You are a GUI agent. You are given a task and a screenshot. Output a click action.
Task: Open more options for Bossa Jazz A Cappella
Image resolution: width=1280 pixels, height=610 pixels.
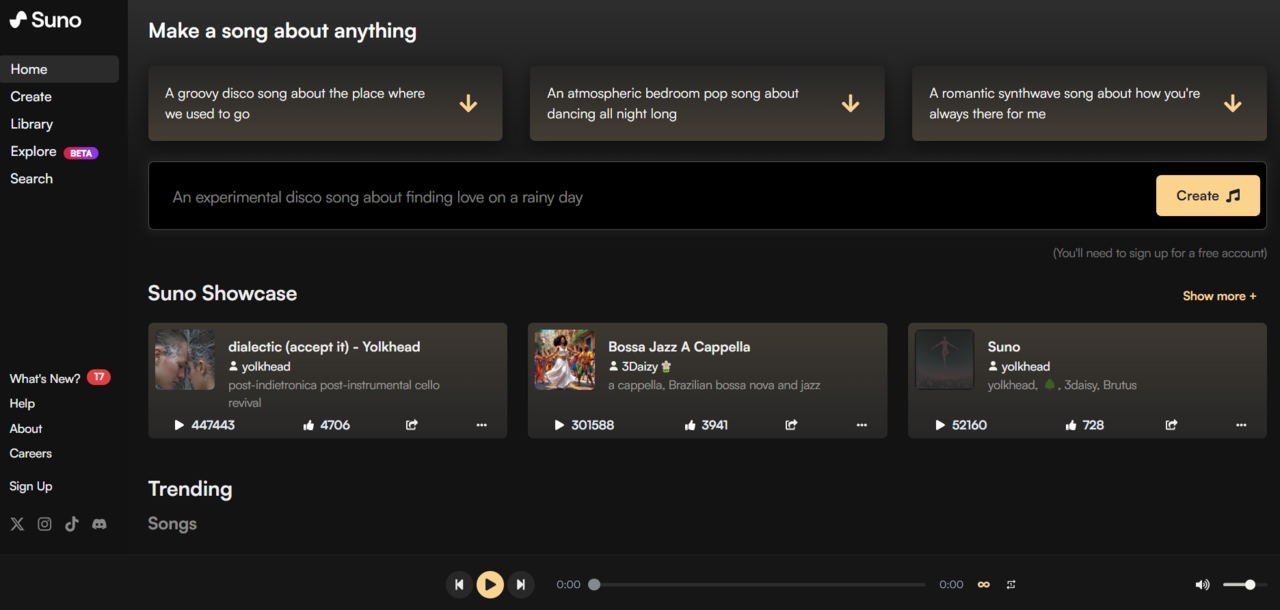click(x=861, y=425)
